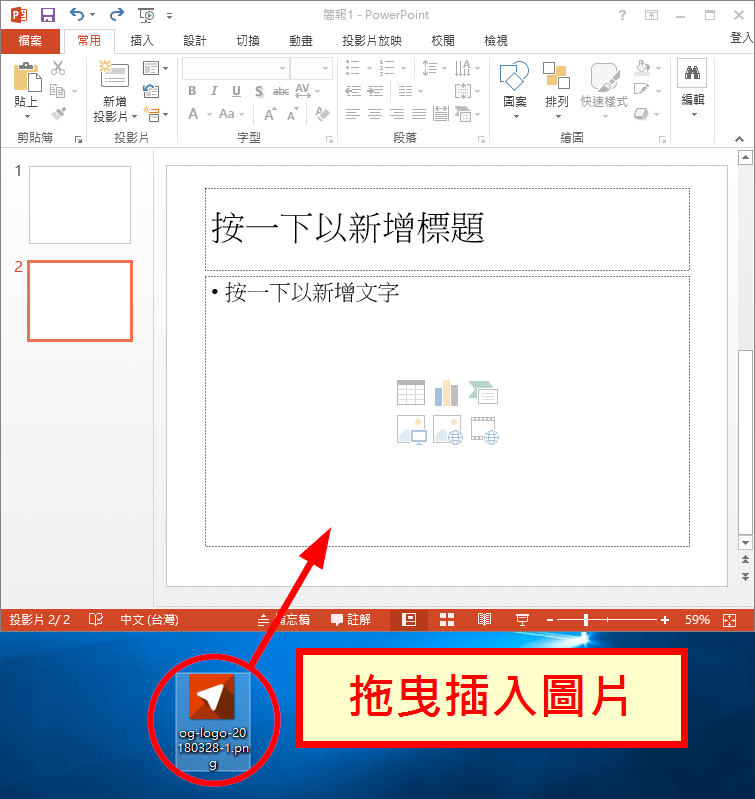755x799 pixels.
Task: Undo the last action
Action: point(77,15)
